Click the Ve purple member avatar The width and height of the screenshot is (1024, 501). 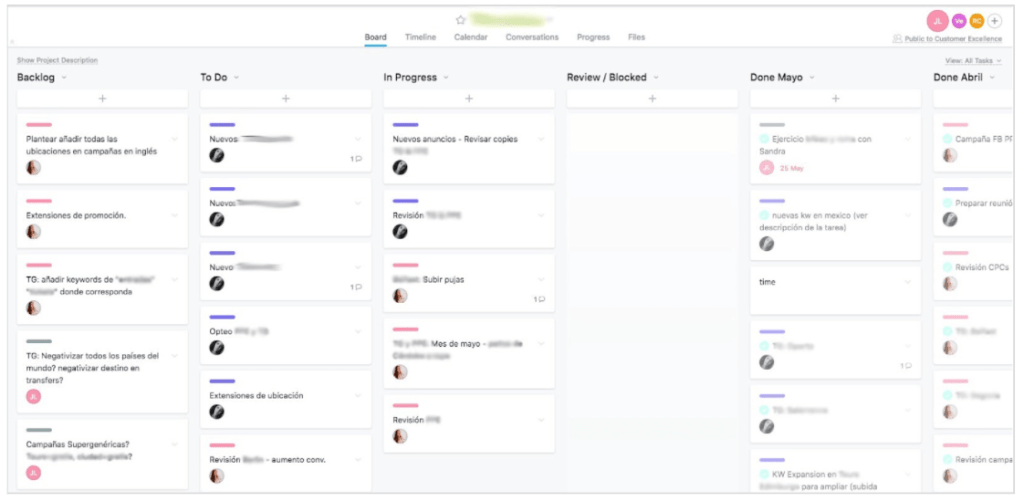point(958,21)
